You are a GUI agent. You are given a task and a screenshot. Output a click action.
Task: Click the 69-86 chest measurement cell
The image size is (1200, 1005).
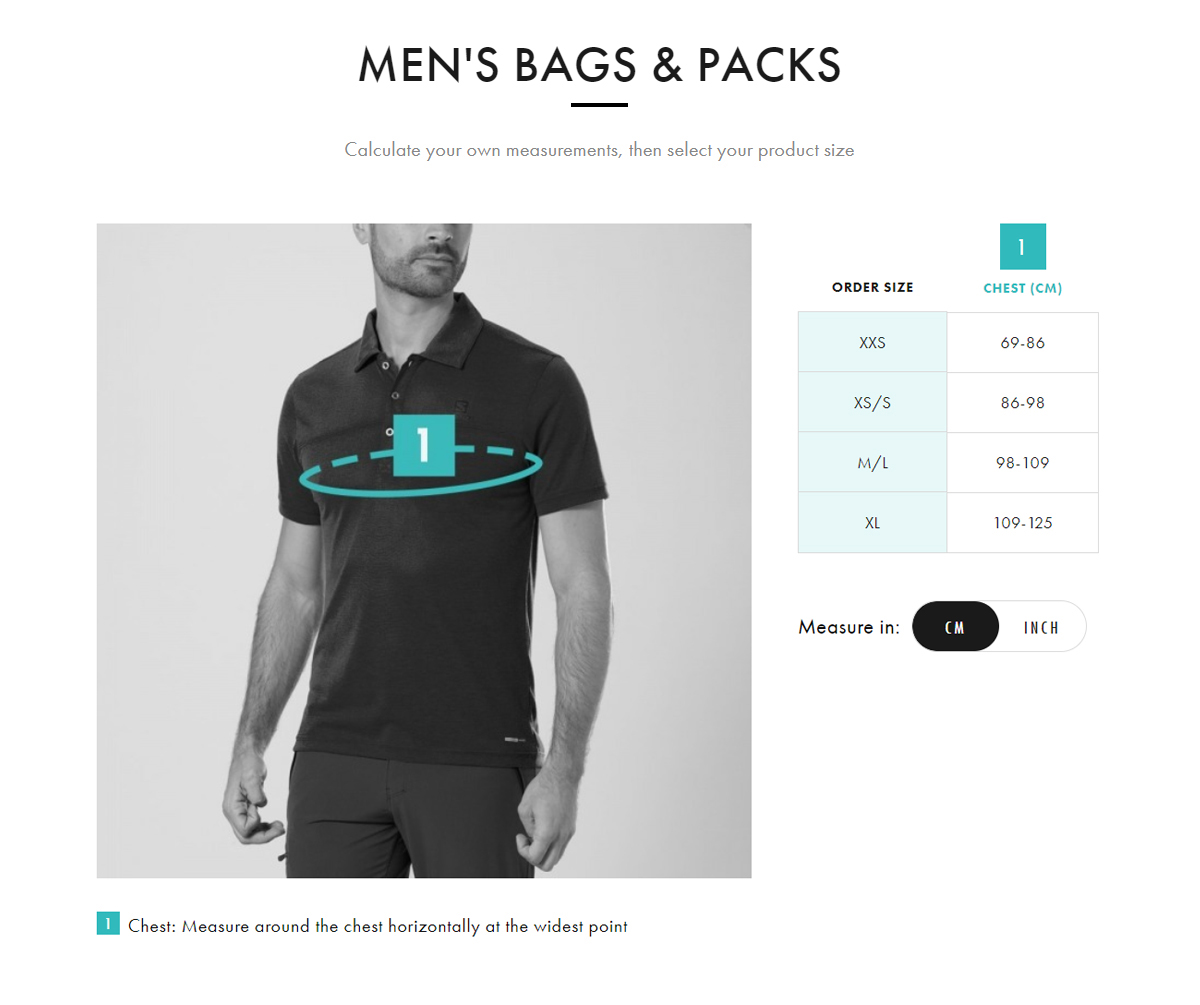[1022, 342]
